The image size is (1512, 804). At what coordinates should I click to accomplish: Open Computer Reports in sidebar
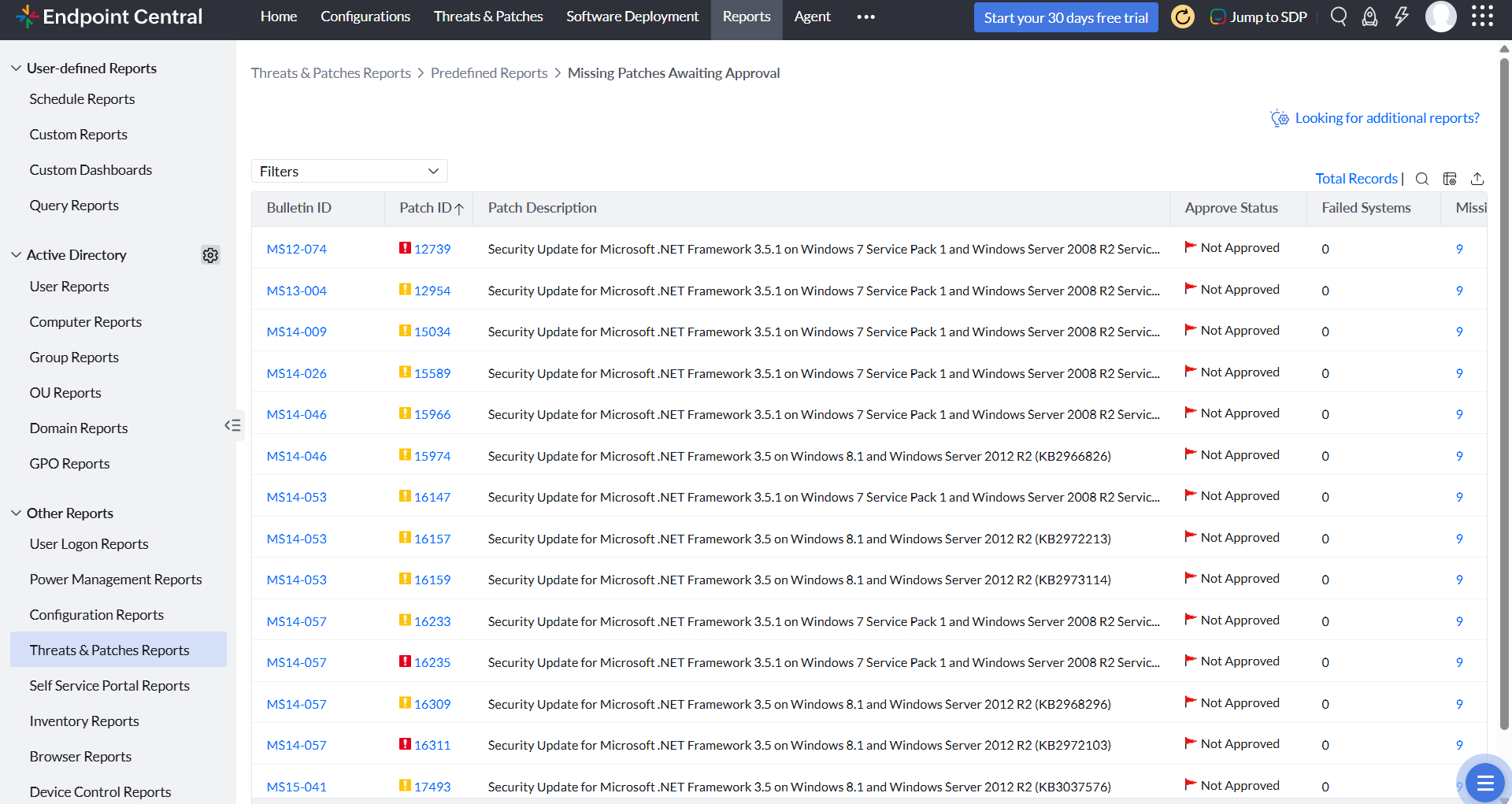[x=86, y=322]
